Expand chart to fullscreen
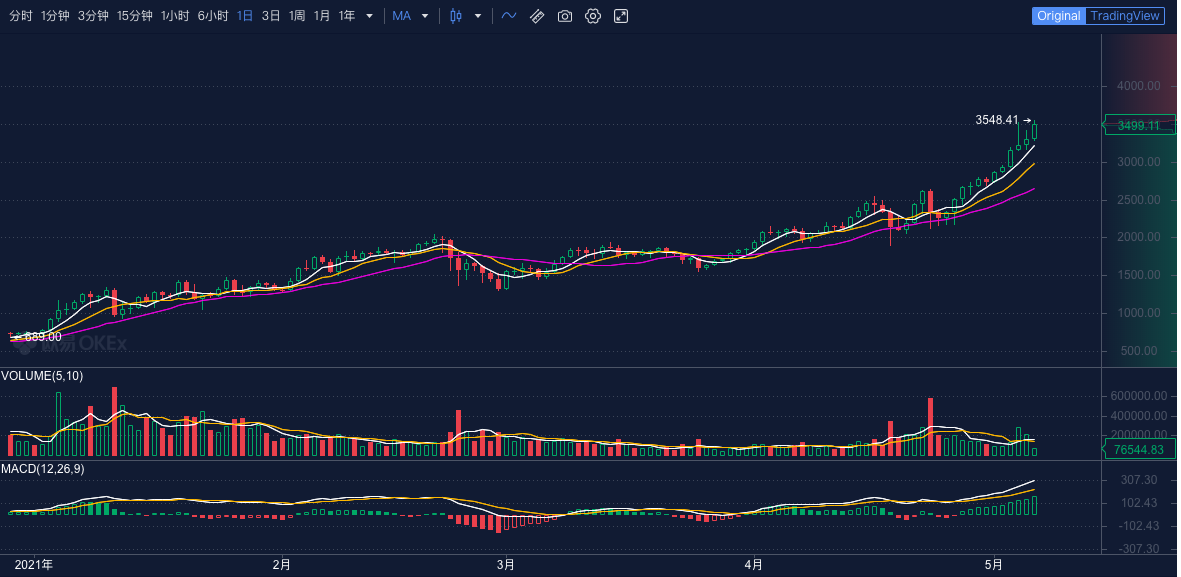The height and width of the screenshot is (577, 1181). click(621, 16)
